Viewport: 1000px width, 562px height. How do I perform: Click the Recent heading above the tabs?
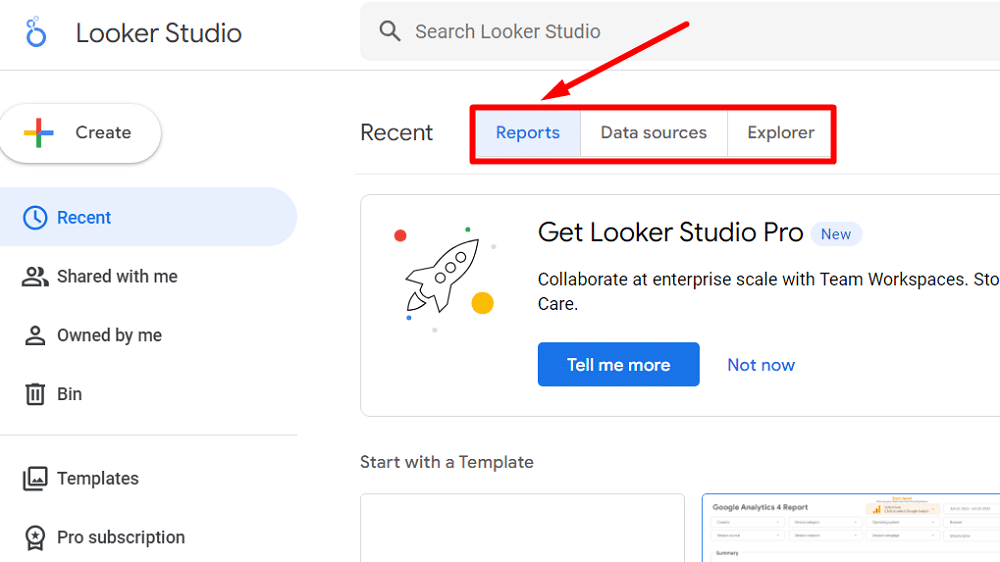(x=397, y=133)
